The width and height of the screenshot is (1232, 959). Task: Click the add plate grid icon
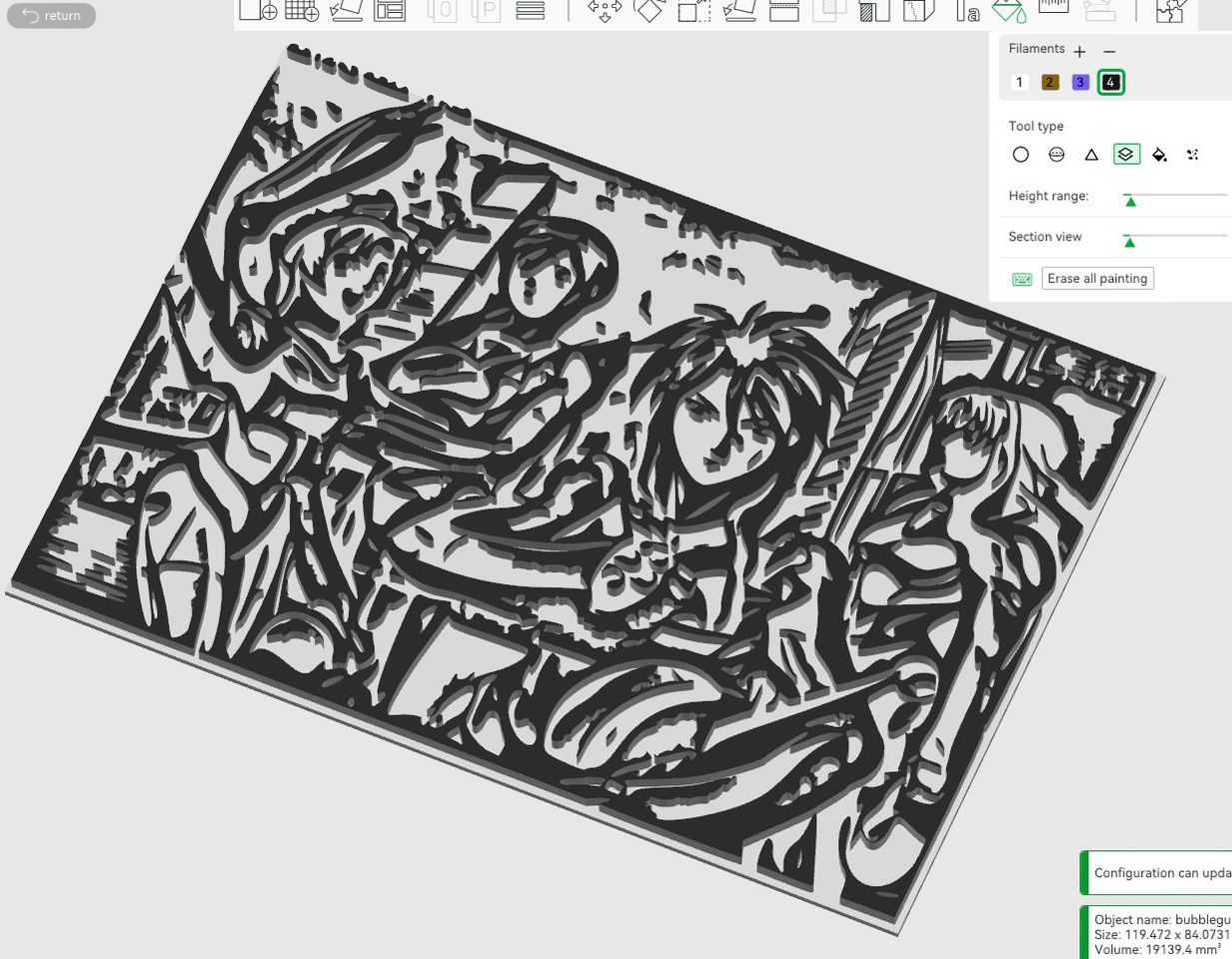click(302, 10)
